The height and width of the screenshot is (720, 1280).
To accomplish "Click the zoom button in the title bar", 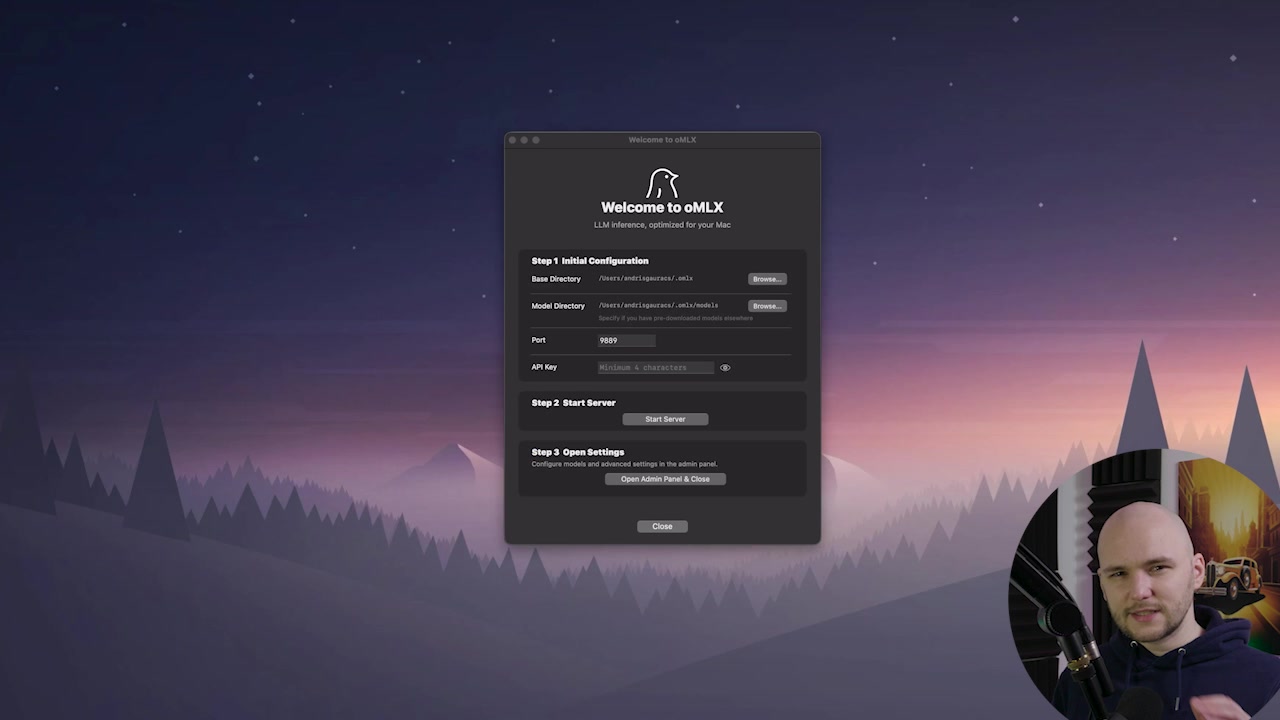I will tap(536, 140).
